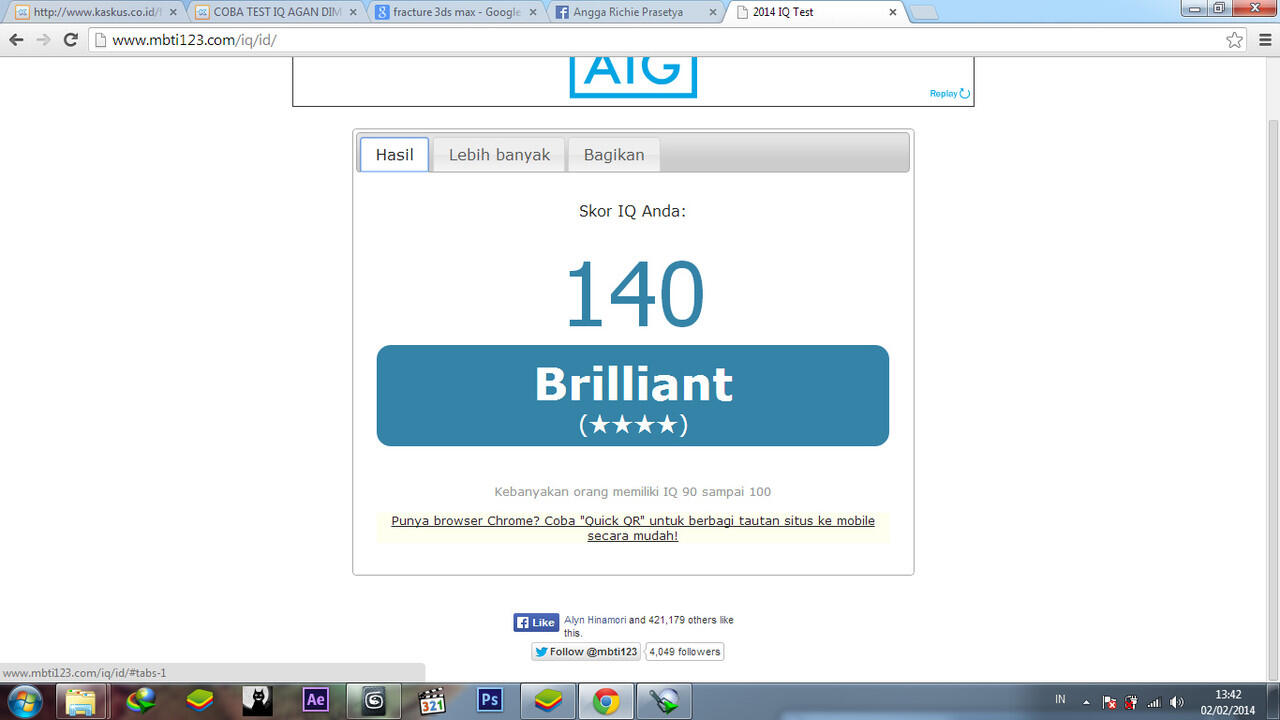This screenshot has width=1280, height=720.
Task: Show hidden system tray icons arrow
Action: point(1086,702)
